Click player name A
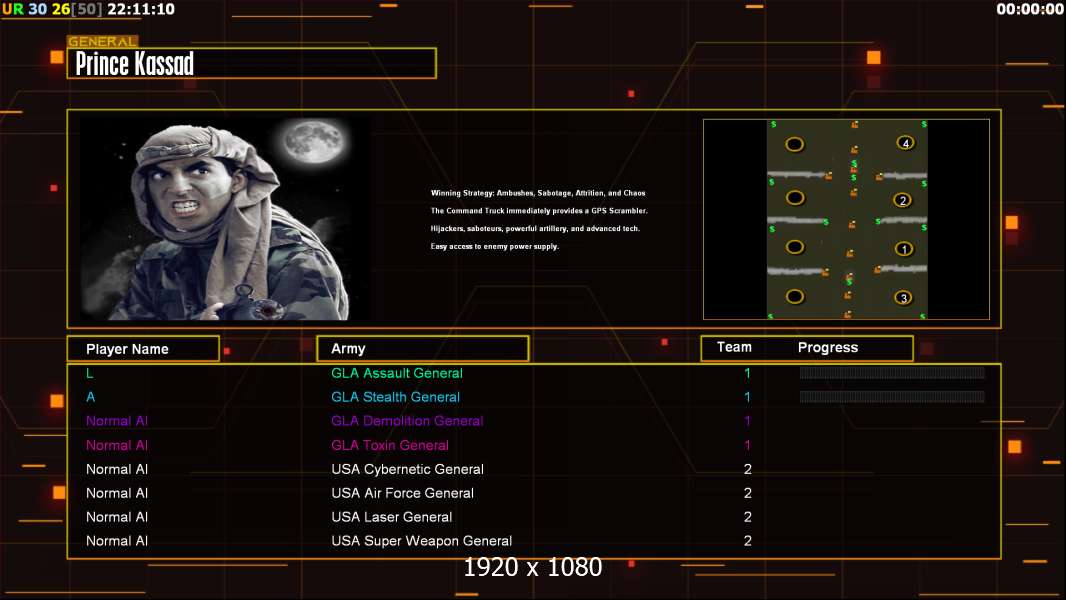 click(x=90, y=397)
